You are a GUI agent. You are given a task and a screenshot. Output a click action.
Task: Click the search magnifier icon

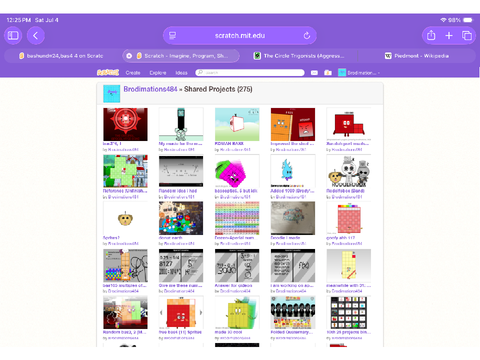pyautogui.click(x=200, y=72)
